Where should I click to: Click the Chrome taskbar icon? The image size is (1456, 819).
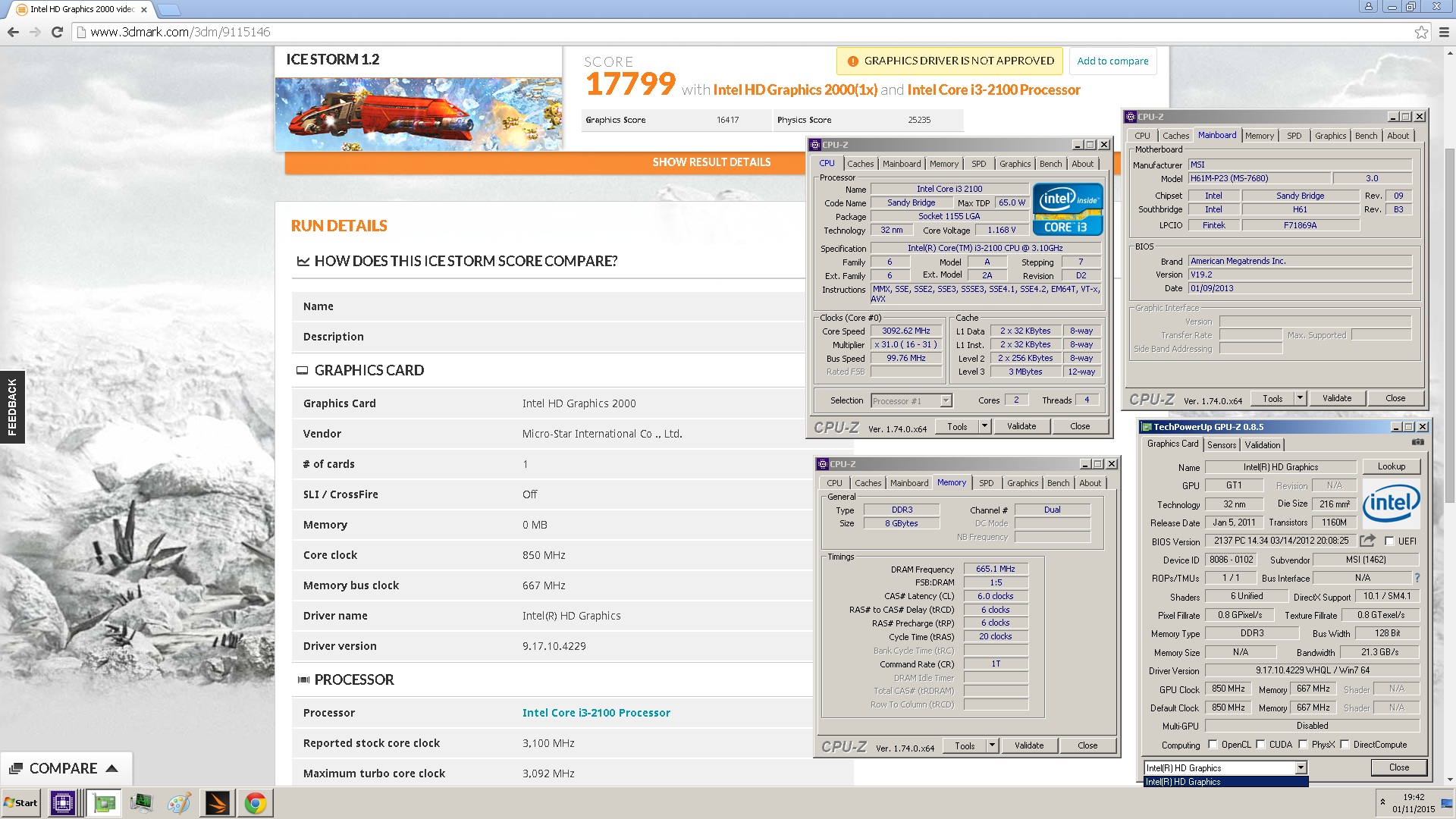click(256, 803)
